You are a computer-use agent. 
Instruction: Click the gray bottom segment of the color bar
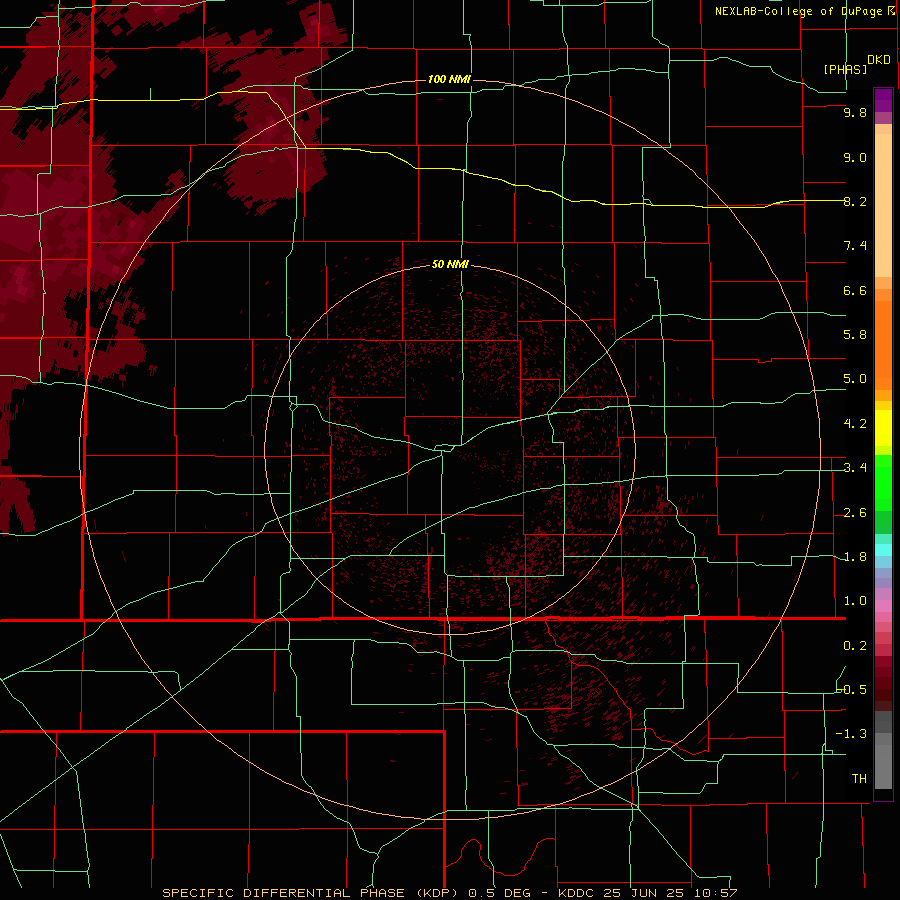tap(883, 766)
